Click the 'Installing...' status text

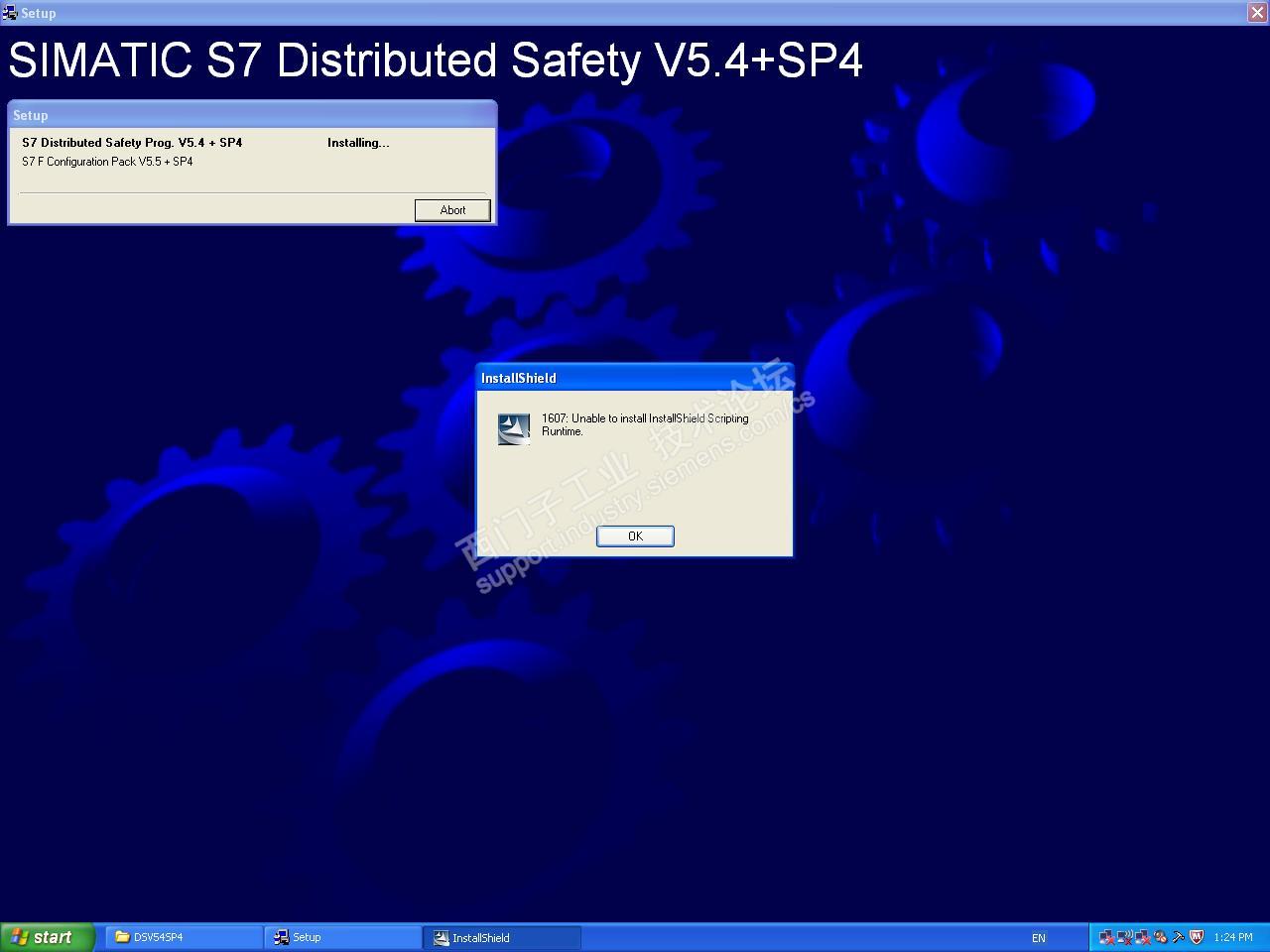(x=358, y=143)
